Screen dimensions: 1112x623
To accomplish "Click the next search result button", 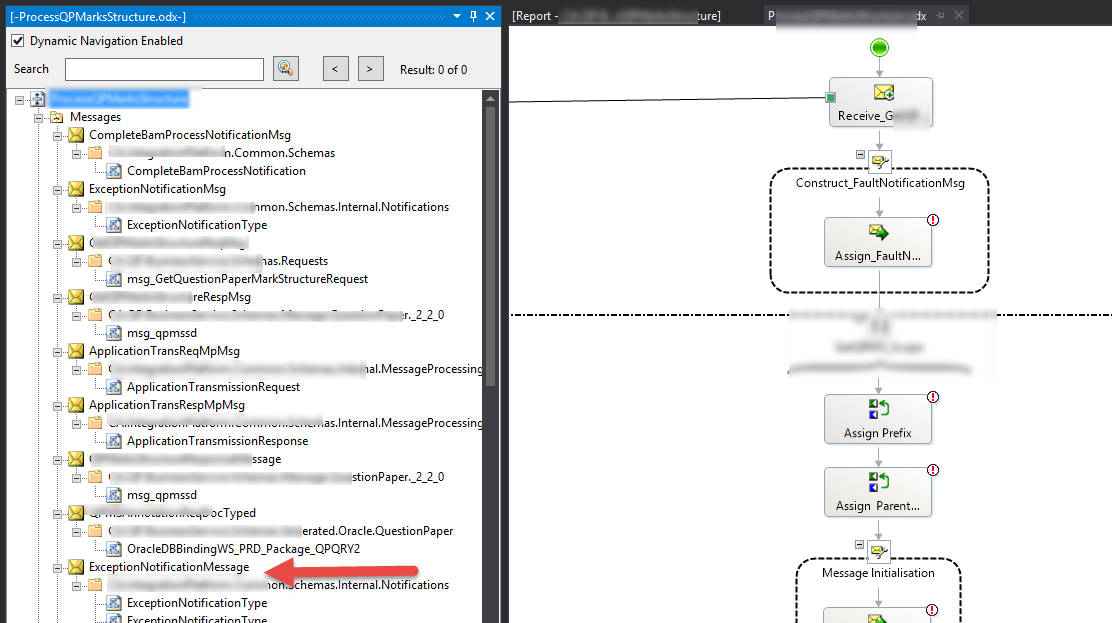I will click(x=370, y=69).
